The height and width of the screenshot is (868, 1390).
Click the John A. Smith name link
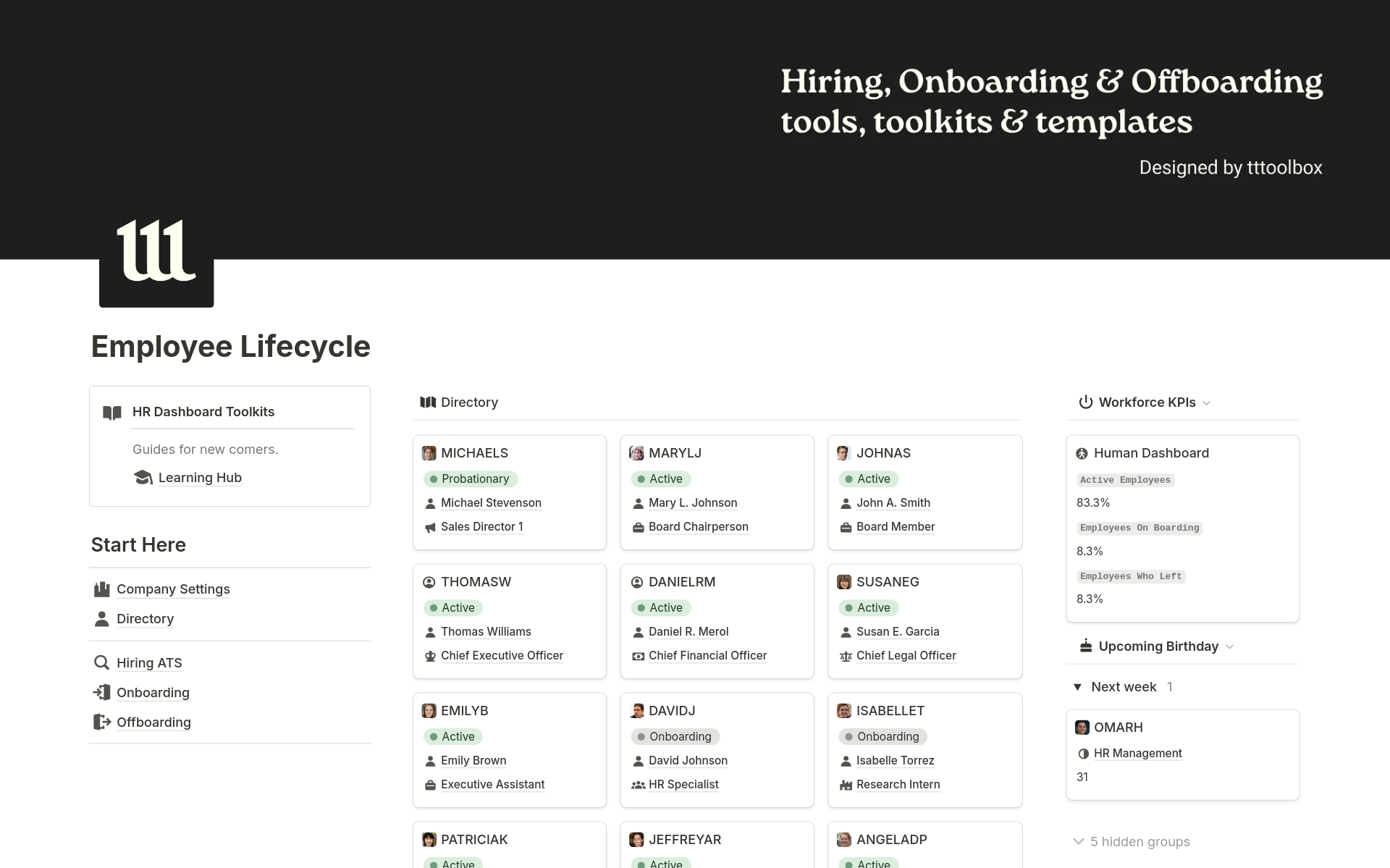(x=893, y=503)
